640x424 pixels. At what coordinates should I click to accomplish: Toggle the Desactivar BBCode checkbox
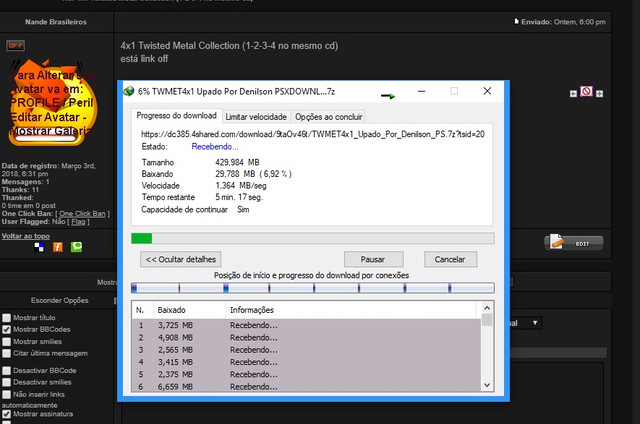[x=7, y=371]
